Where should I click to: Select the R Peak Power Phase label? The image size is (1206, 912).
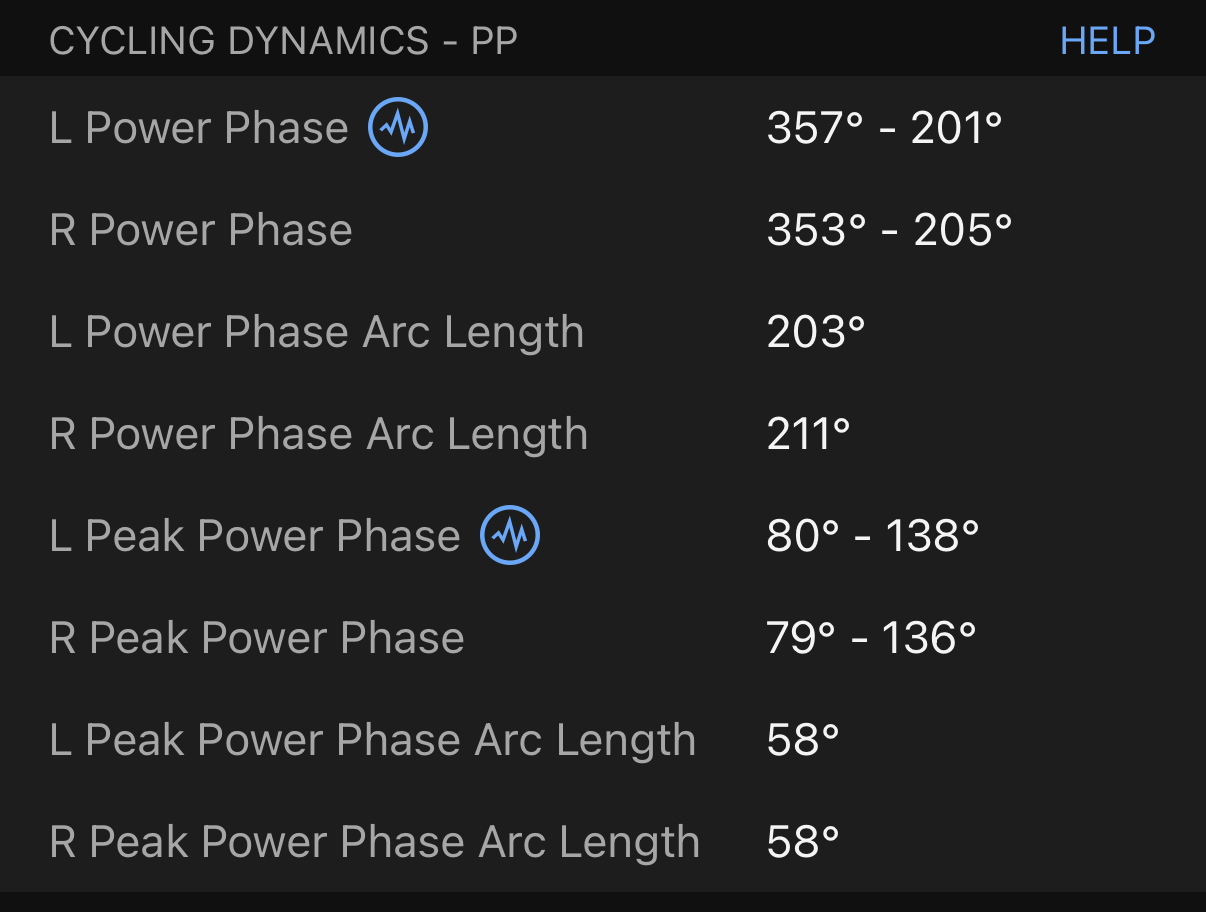[x=257, y=638]
